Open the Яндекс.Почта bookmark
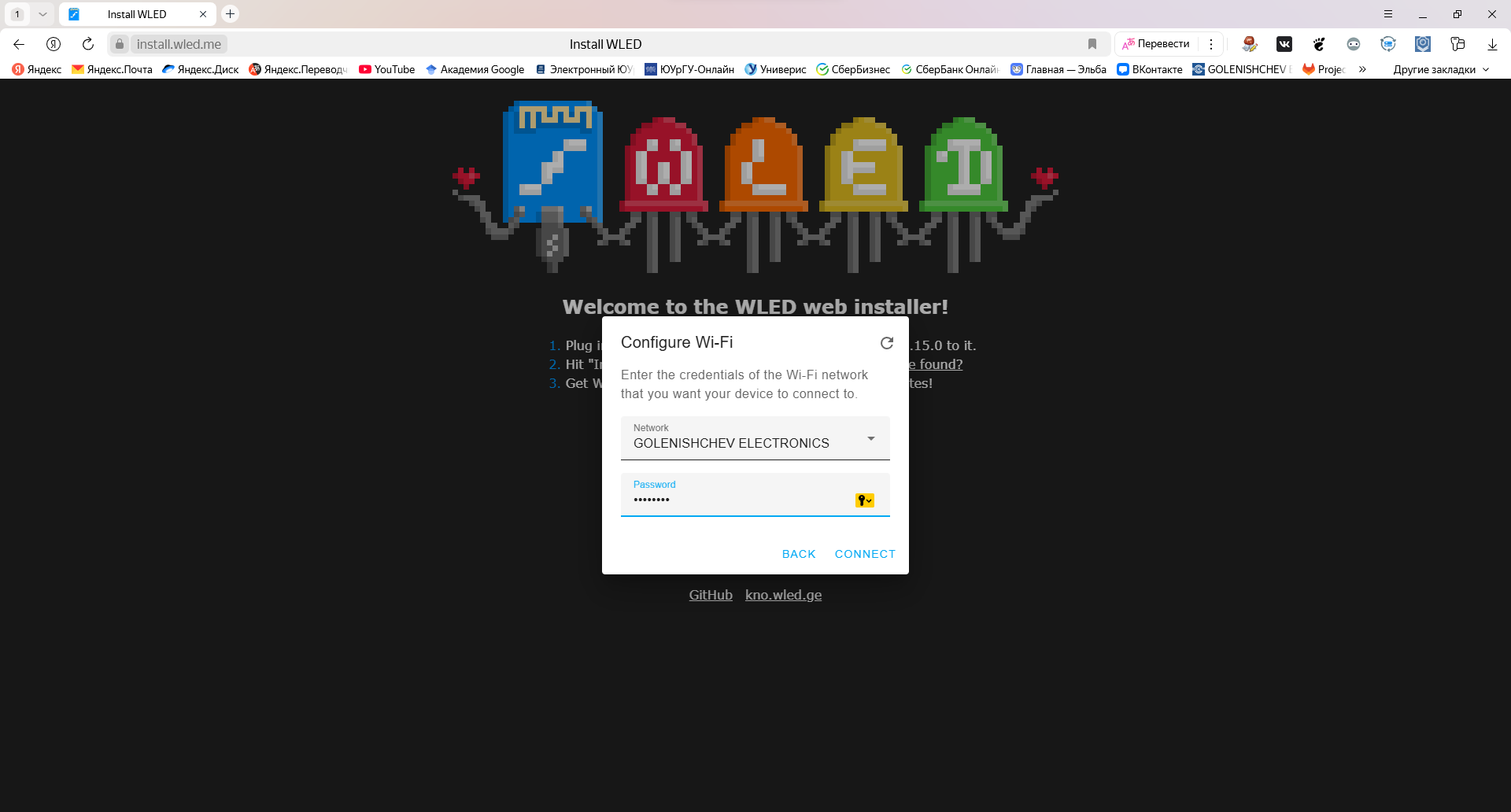This screenshot has height=812, width=1511. (112, 69)
